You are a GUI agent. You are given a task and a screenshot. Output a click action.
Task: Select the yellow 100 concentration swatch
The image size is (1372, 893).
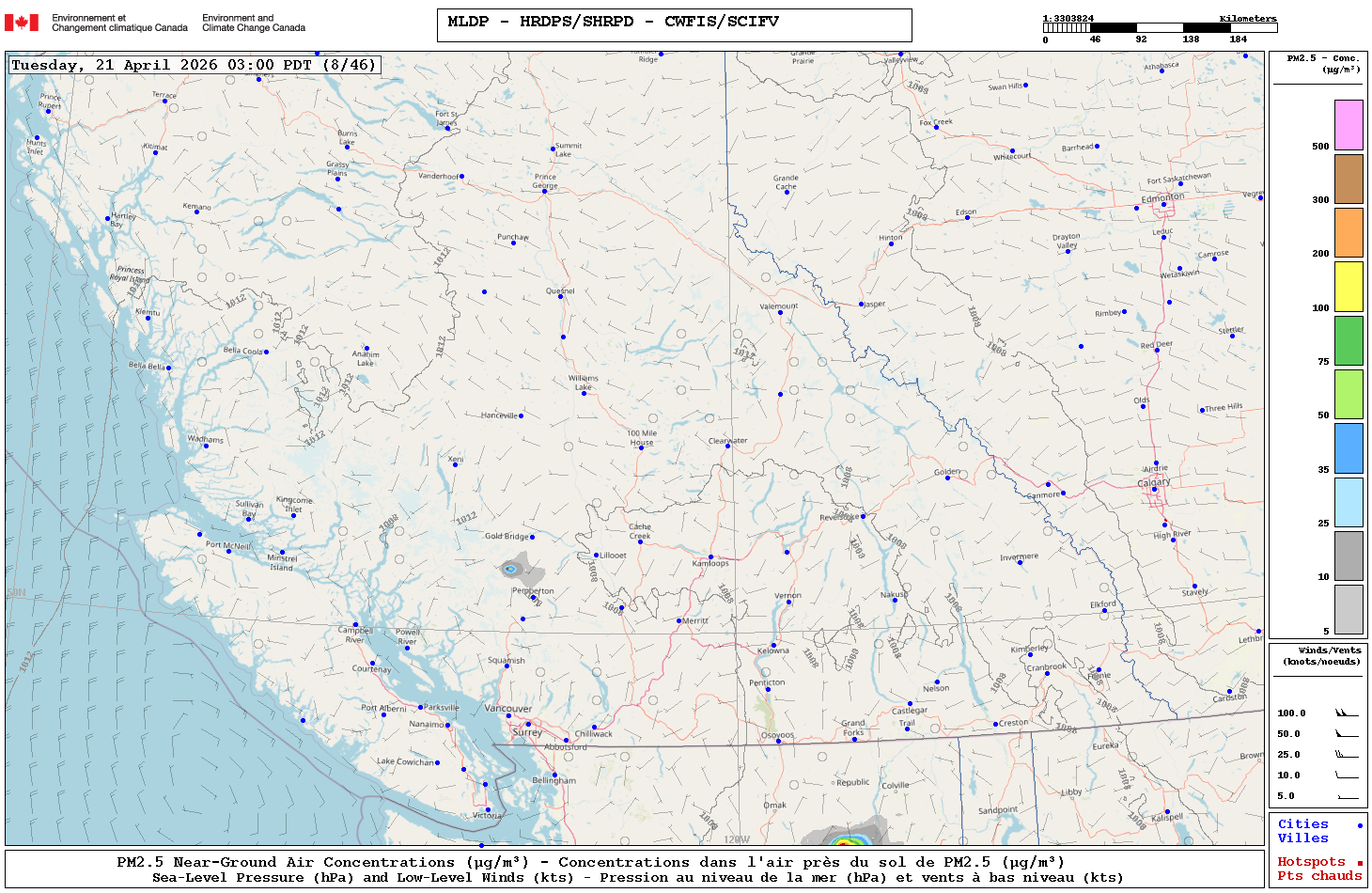point(1349,287)
